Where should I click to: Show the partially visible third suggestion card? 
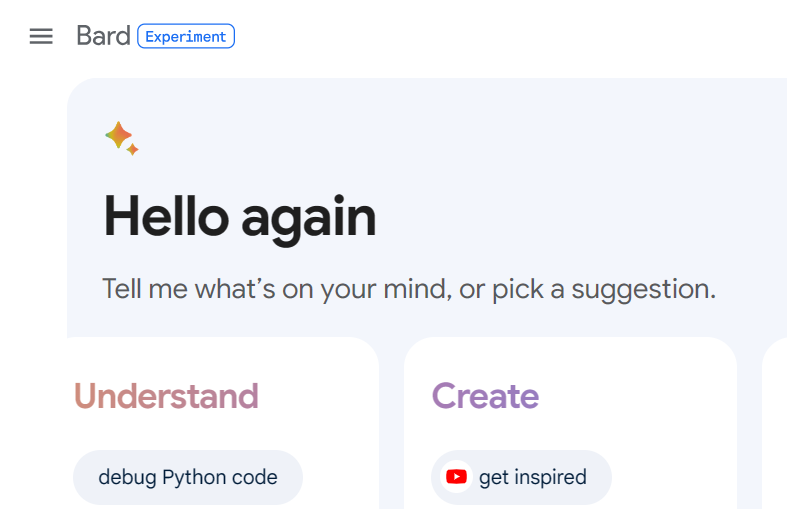774,423
